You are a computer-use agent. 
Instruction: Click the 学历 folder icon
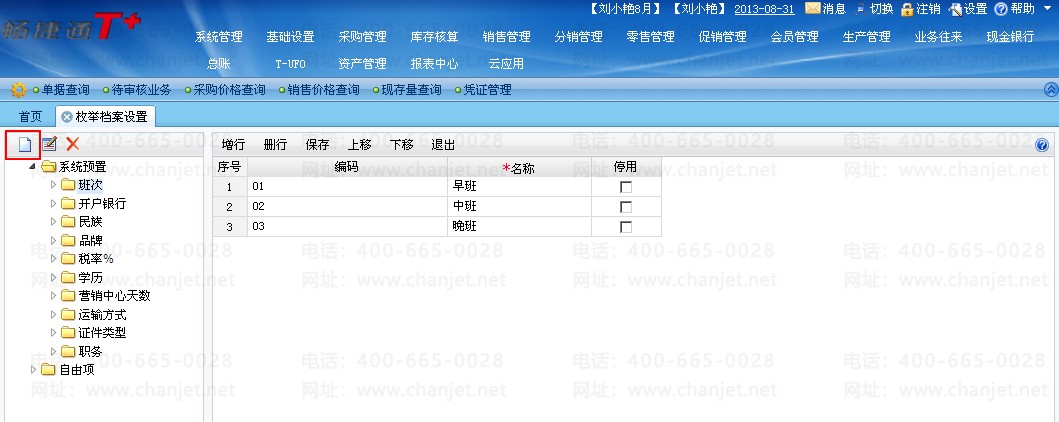pos(68,278)
